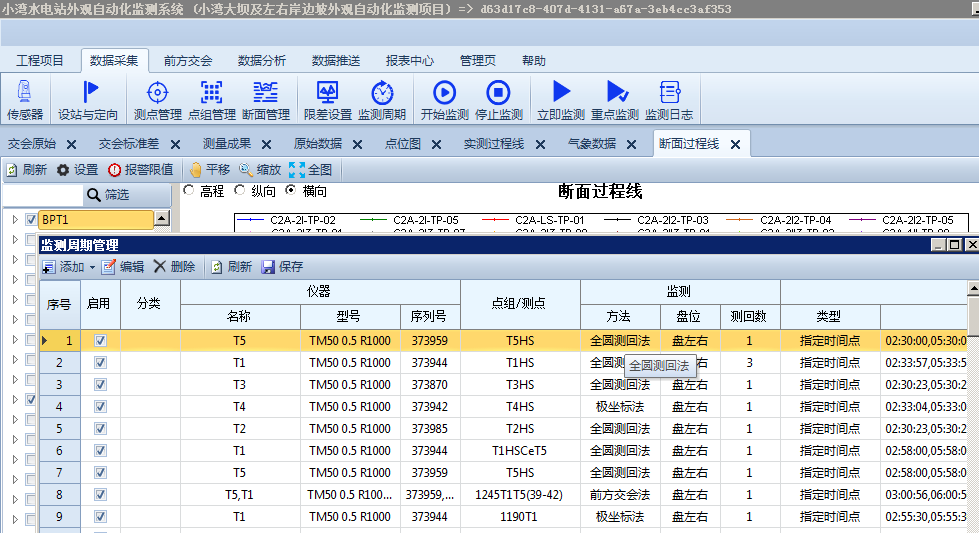Refresh the chart with 刷新 in toolbar
This screenshot has height=533, width=979.
pyautogui.click(x=27, y=170)
